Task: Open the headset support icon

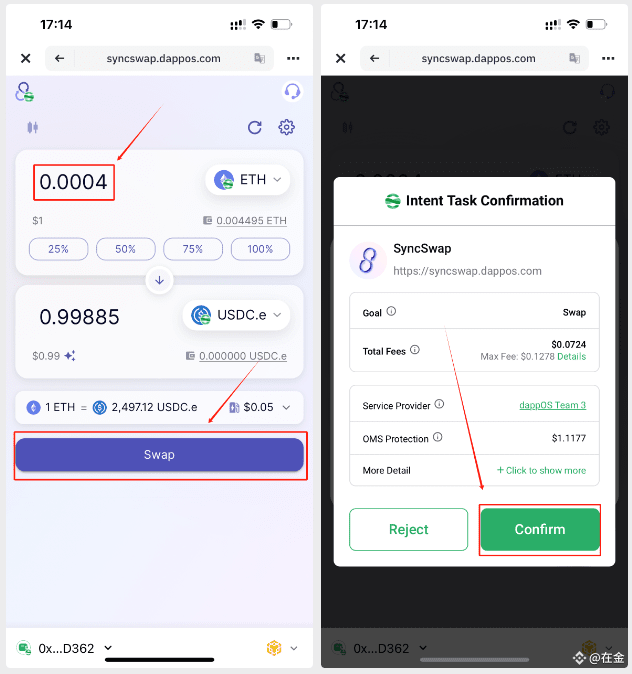Action: click(292, 91)
